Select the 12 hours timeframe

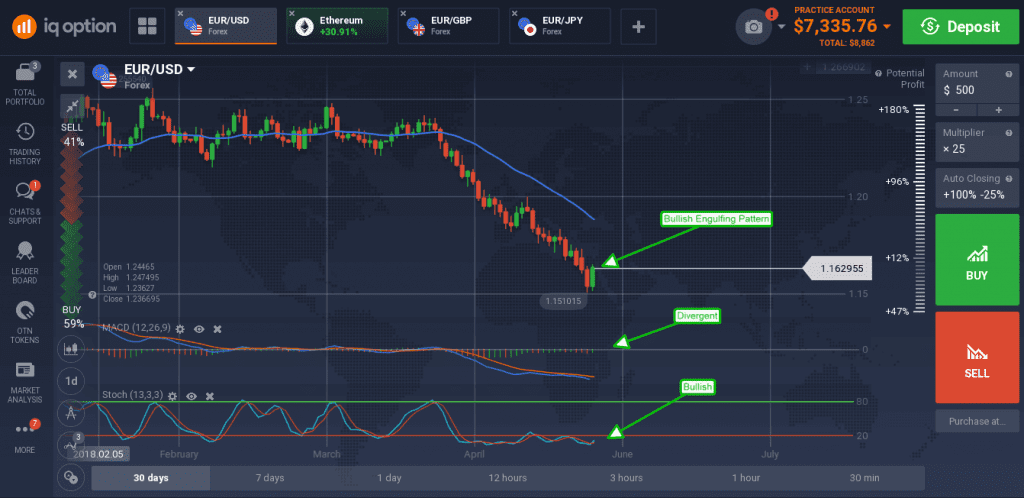(x=508, y=478)
